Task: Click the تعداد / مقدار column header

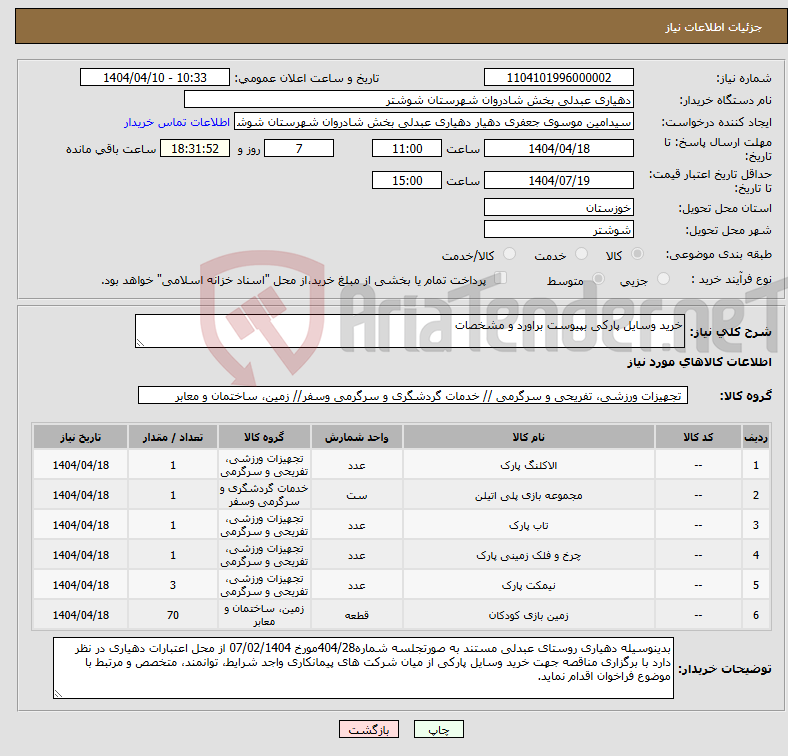Action: coord(172,437)
